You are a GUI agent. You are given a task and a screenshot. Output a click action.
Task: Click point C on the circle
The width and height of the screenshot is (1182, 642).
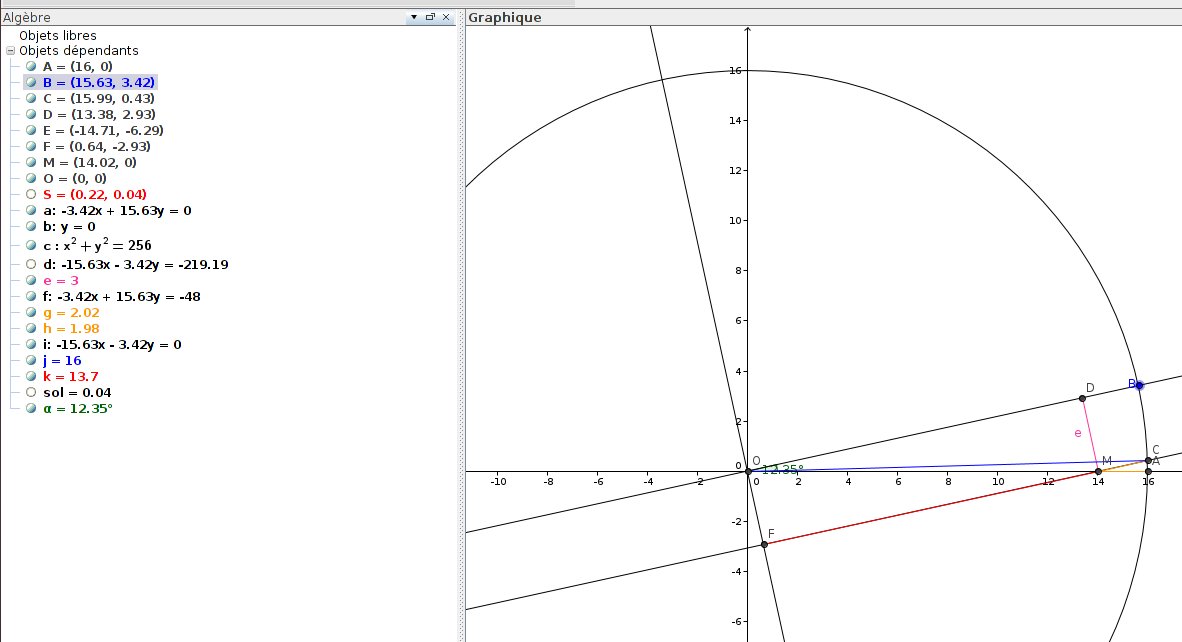pyautogui.click(x=1148, y=460)
